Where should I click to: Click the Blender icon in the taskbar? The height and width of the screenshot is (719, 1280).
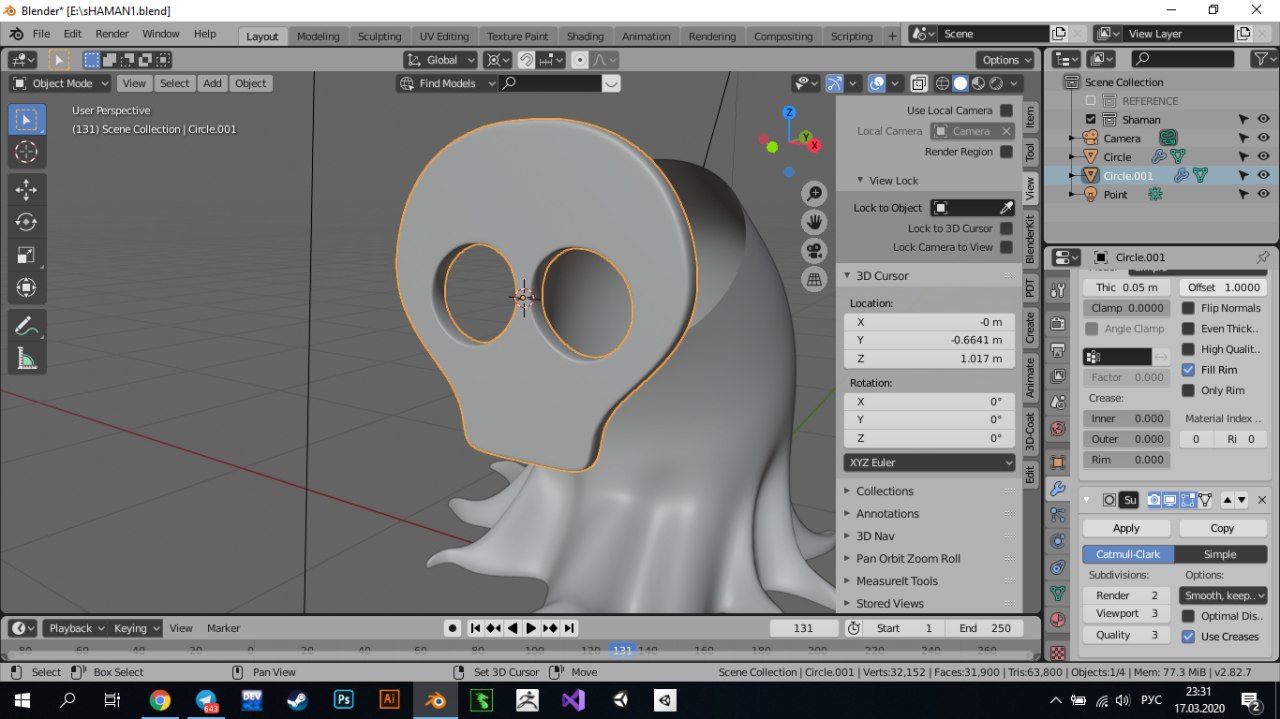435,700
